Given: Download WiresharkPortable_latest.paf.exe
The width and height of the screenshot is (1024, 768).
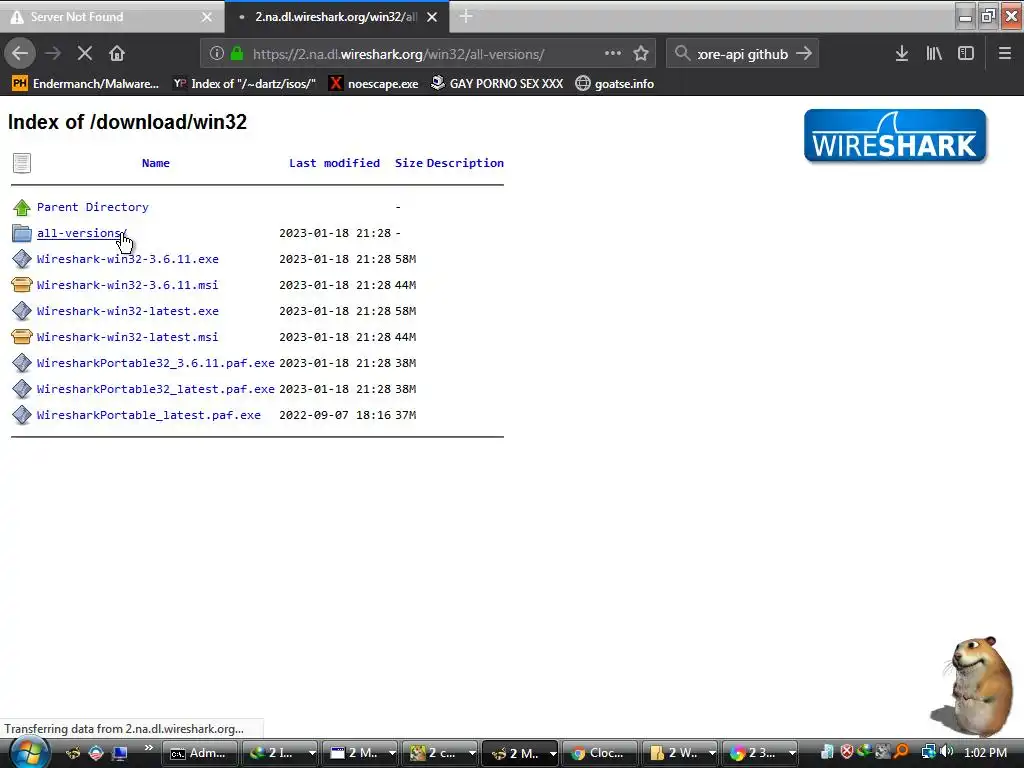Looking at the screenshot, I should pos(149,415).
